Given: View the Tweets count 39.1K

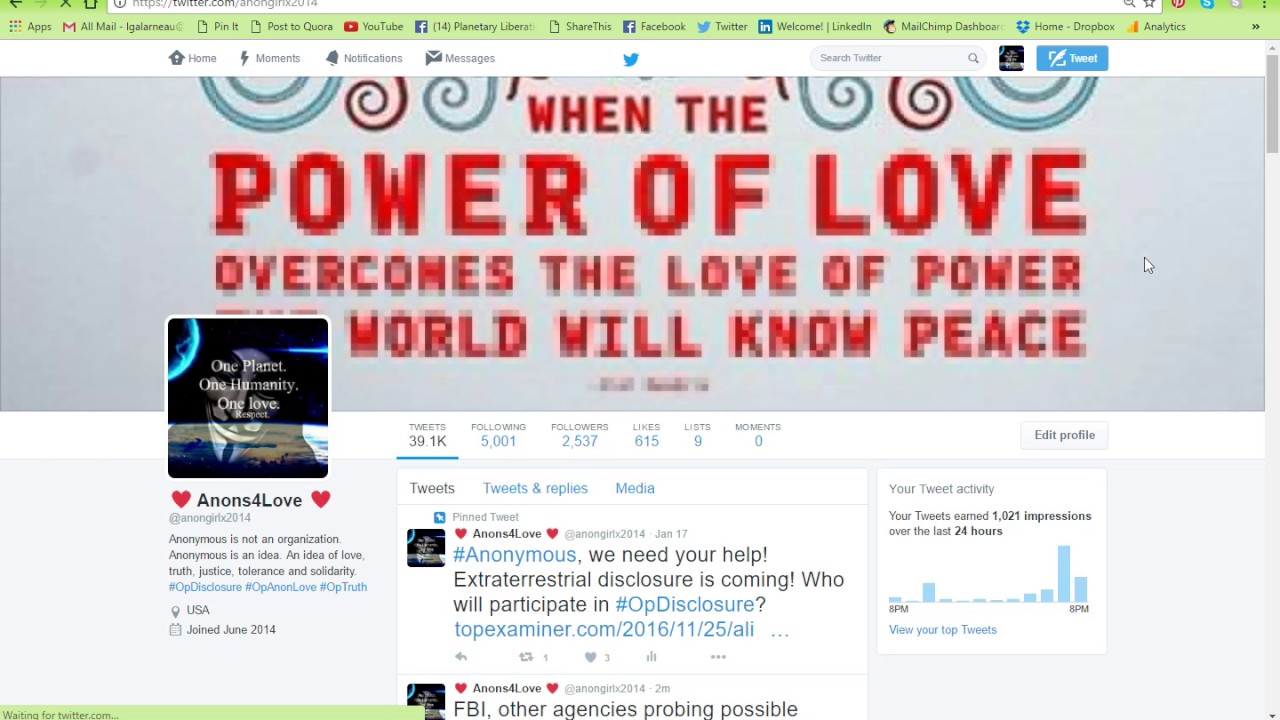Looking at the screenshot, I should pyautogui.click(x=427, y=435).
